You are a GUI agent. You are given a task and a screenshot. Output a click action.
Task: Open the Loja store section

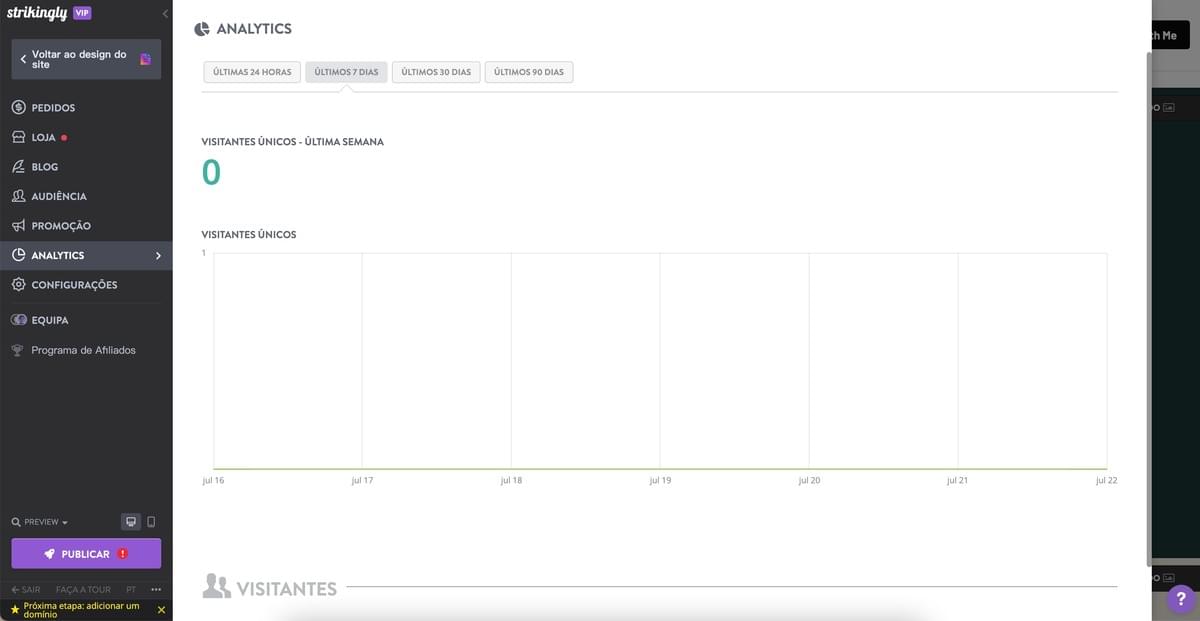86,137
